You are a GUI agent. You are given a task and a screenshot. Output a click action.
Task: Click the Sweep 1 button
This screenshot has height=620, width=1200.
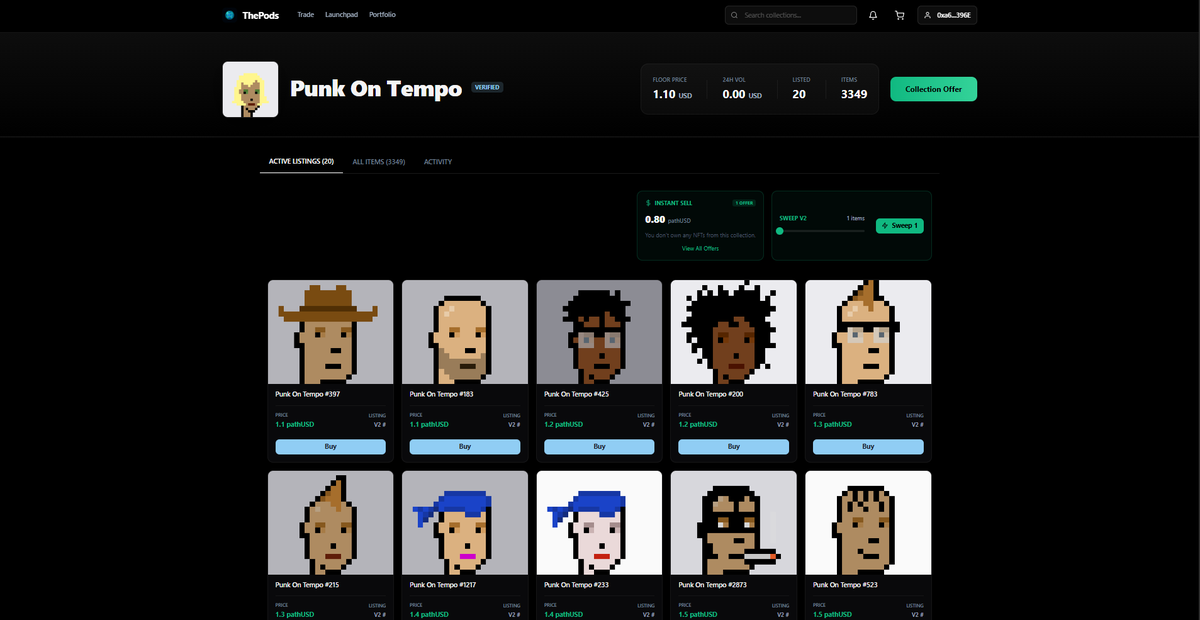[x=900, y=226]
